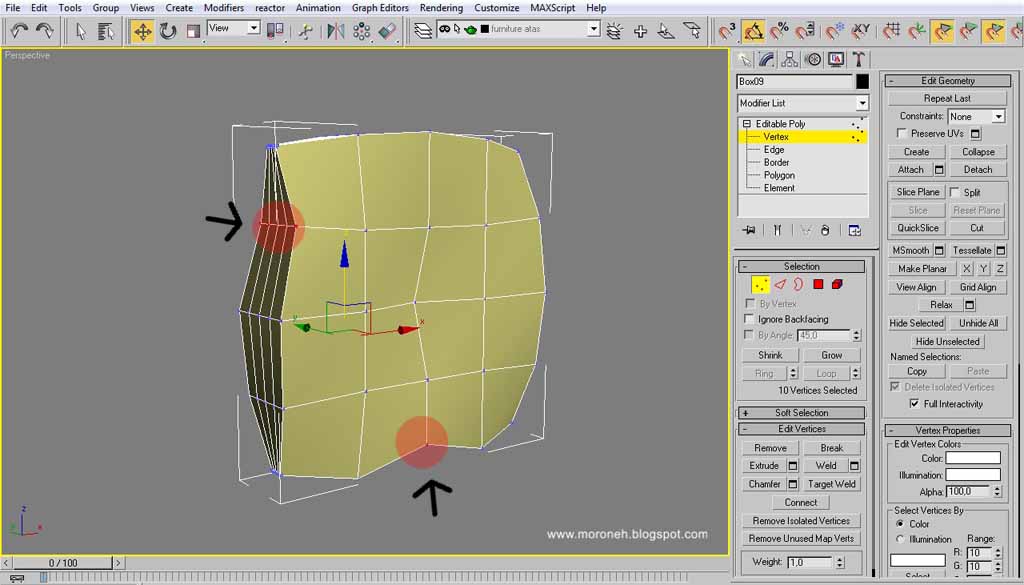Open the Modifier List dropdown
1024x585 pixels.
862,103
